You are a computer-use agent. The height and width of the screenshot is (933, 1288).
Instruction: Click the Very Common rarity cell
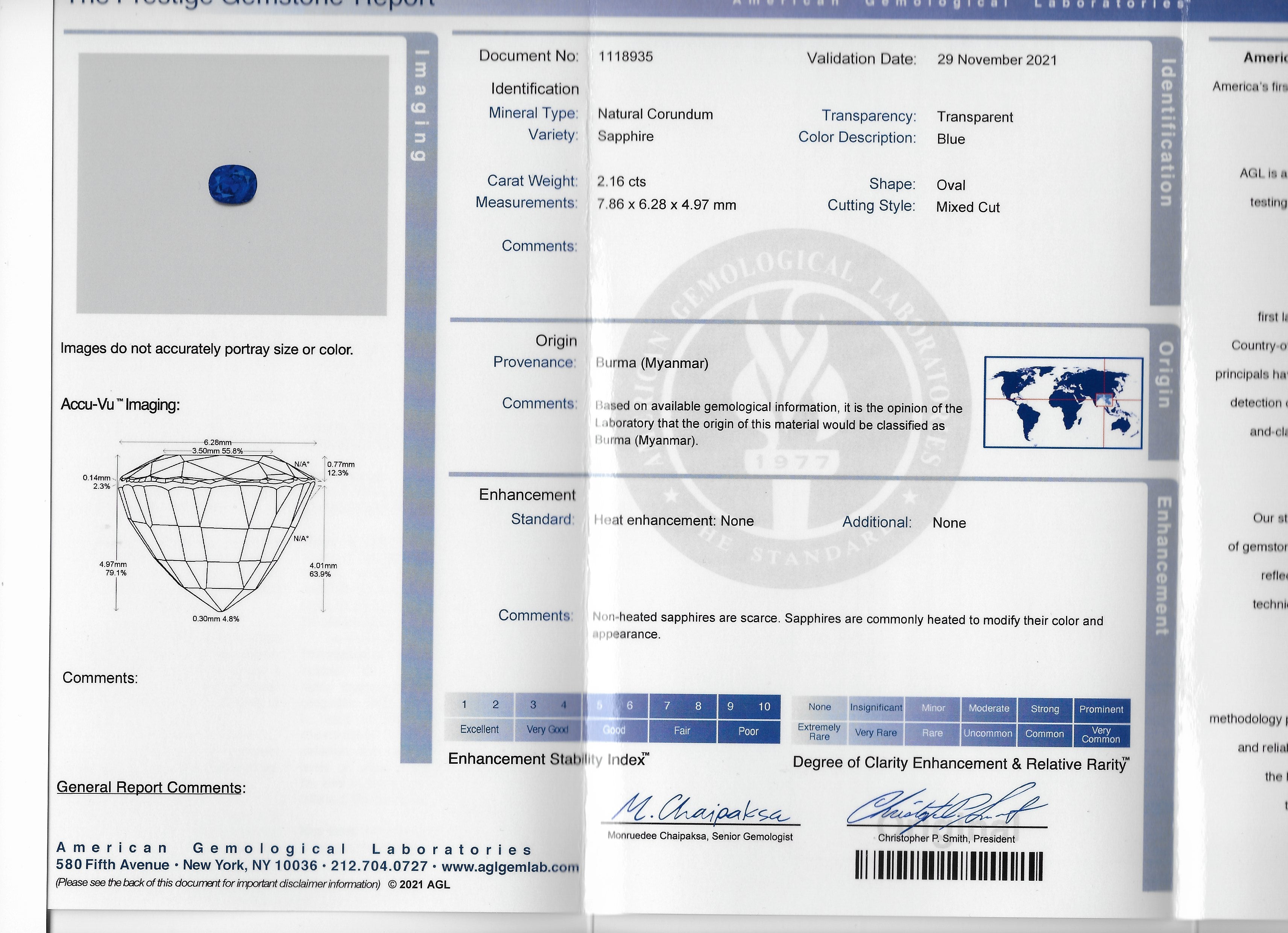1101,735
